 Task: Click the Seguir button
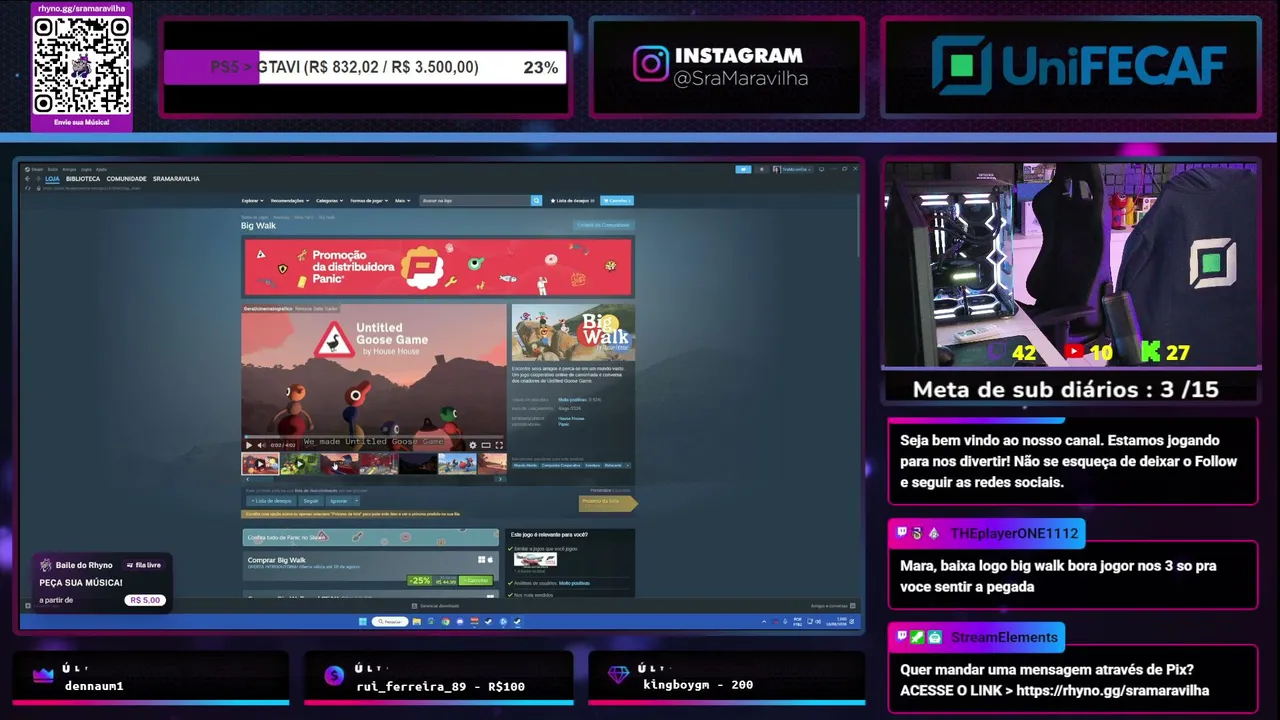pos(311,501)
